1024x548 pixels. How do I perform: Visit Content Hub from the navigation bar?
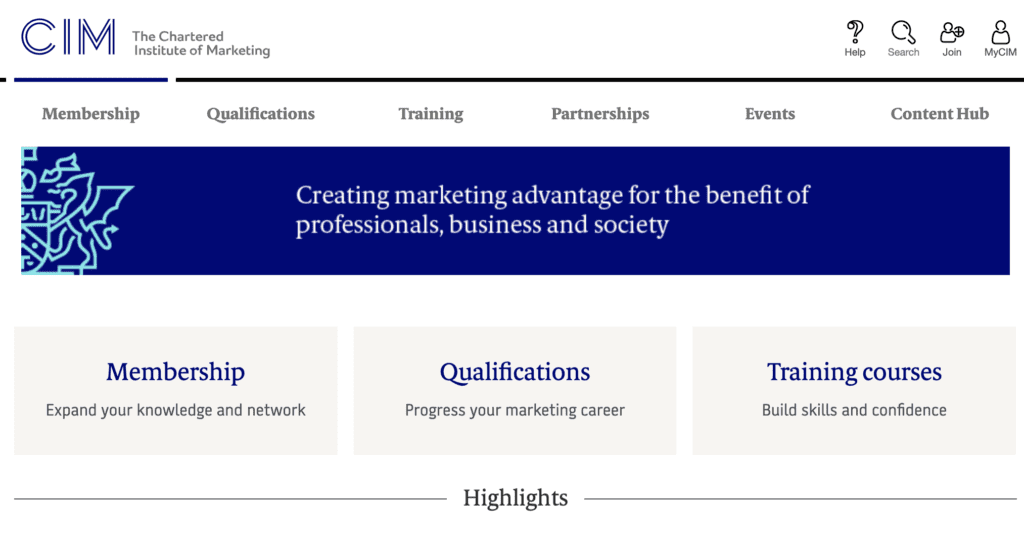tap(939, 114)
